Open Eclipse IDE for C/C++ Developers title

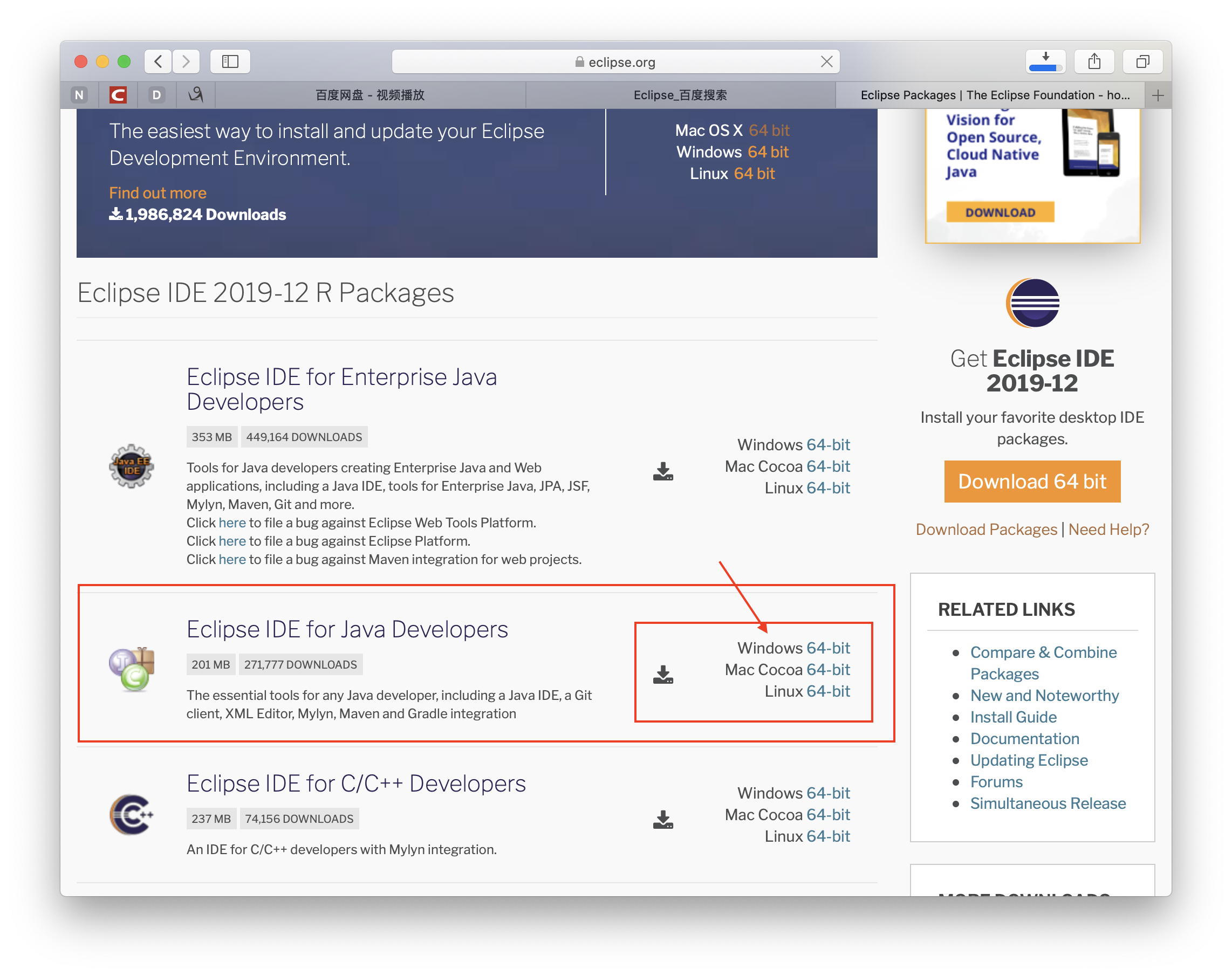pos(356,783)
